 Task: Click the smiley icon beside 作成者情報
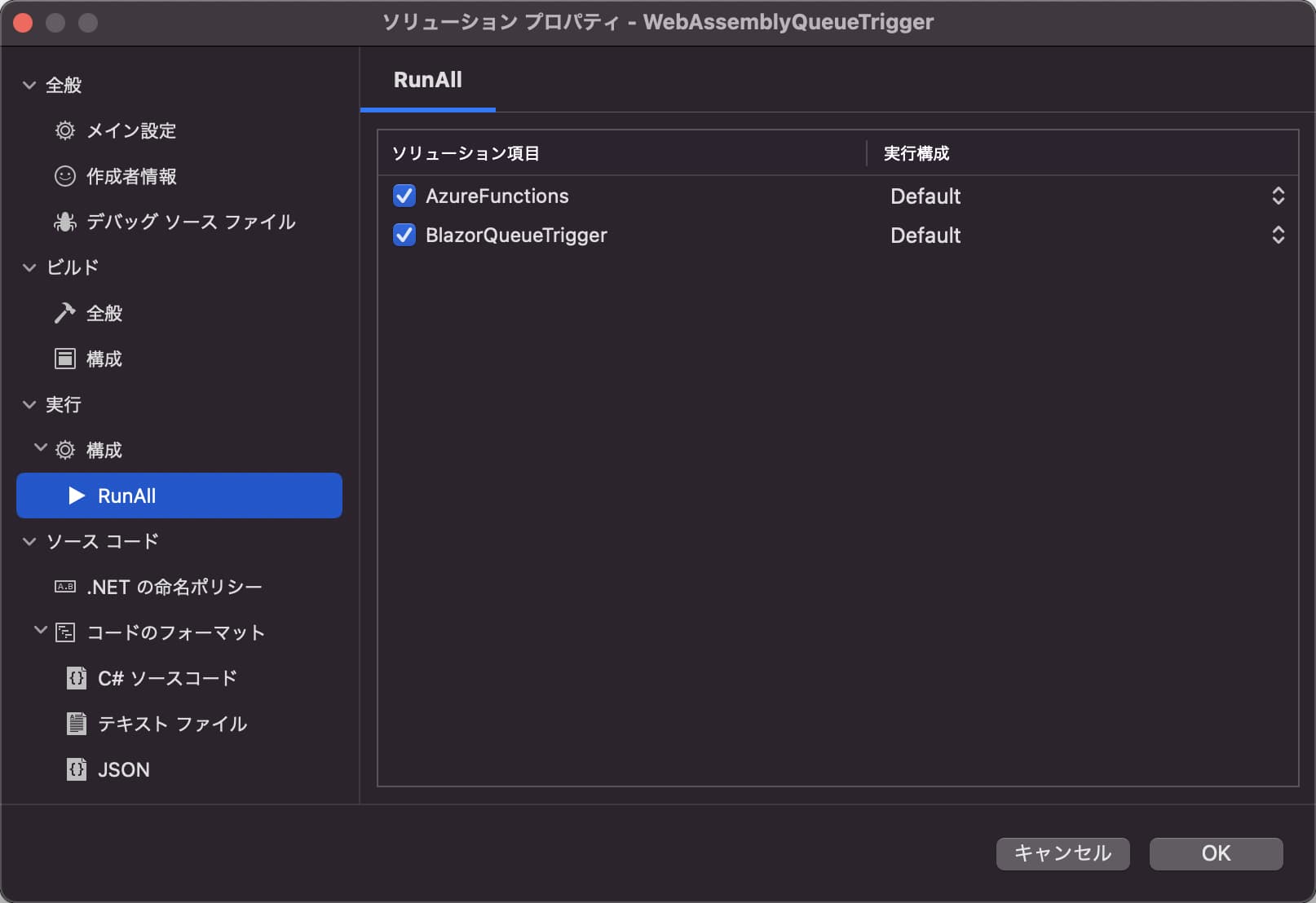click(65, 176)
